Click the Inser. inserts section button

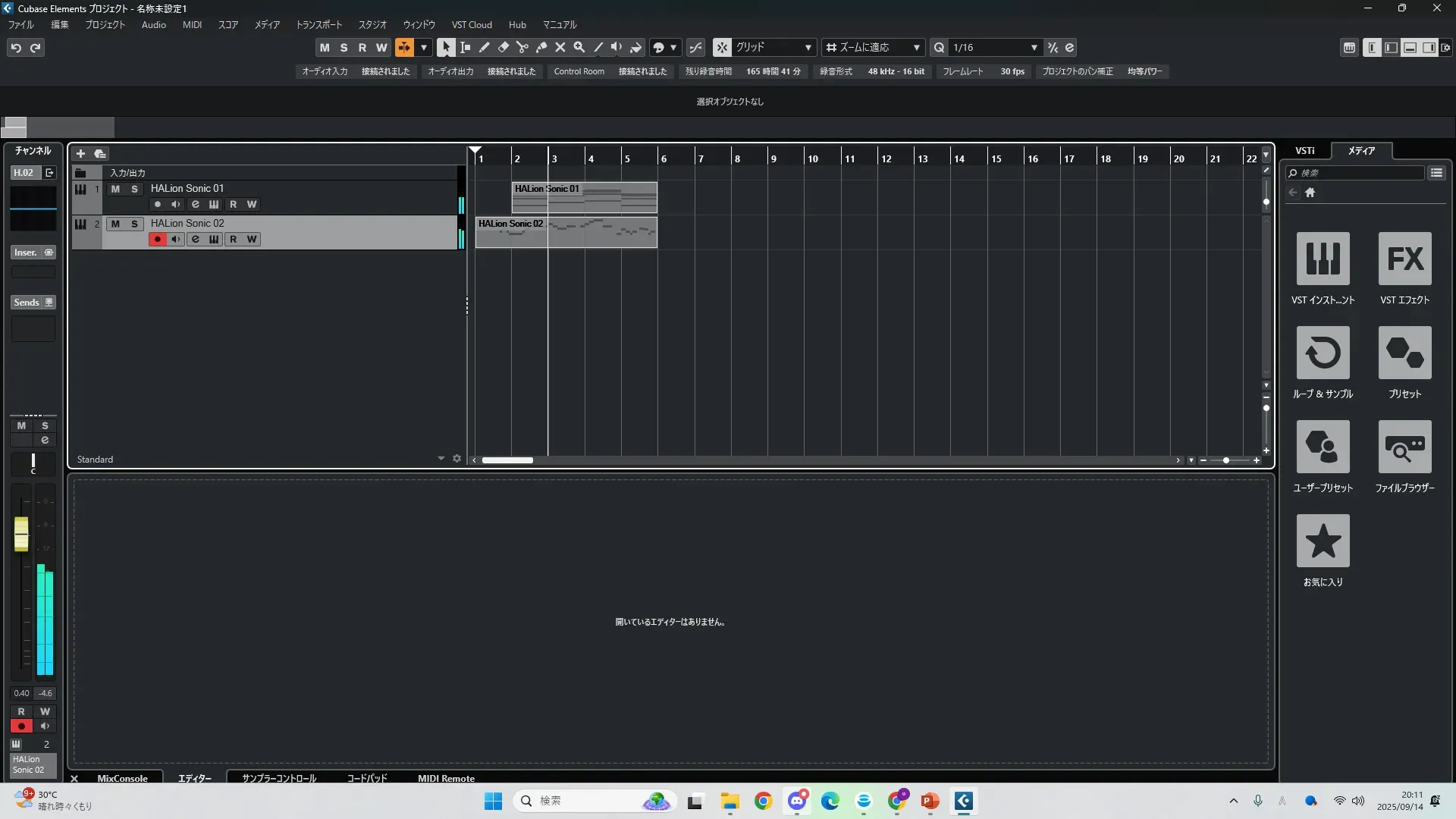26,253
